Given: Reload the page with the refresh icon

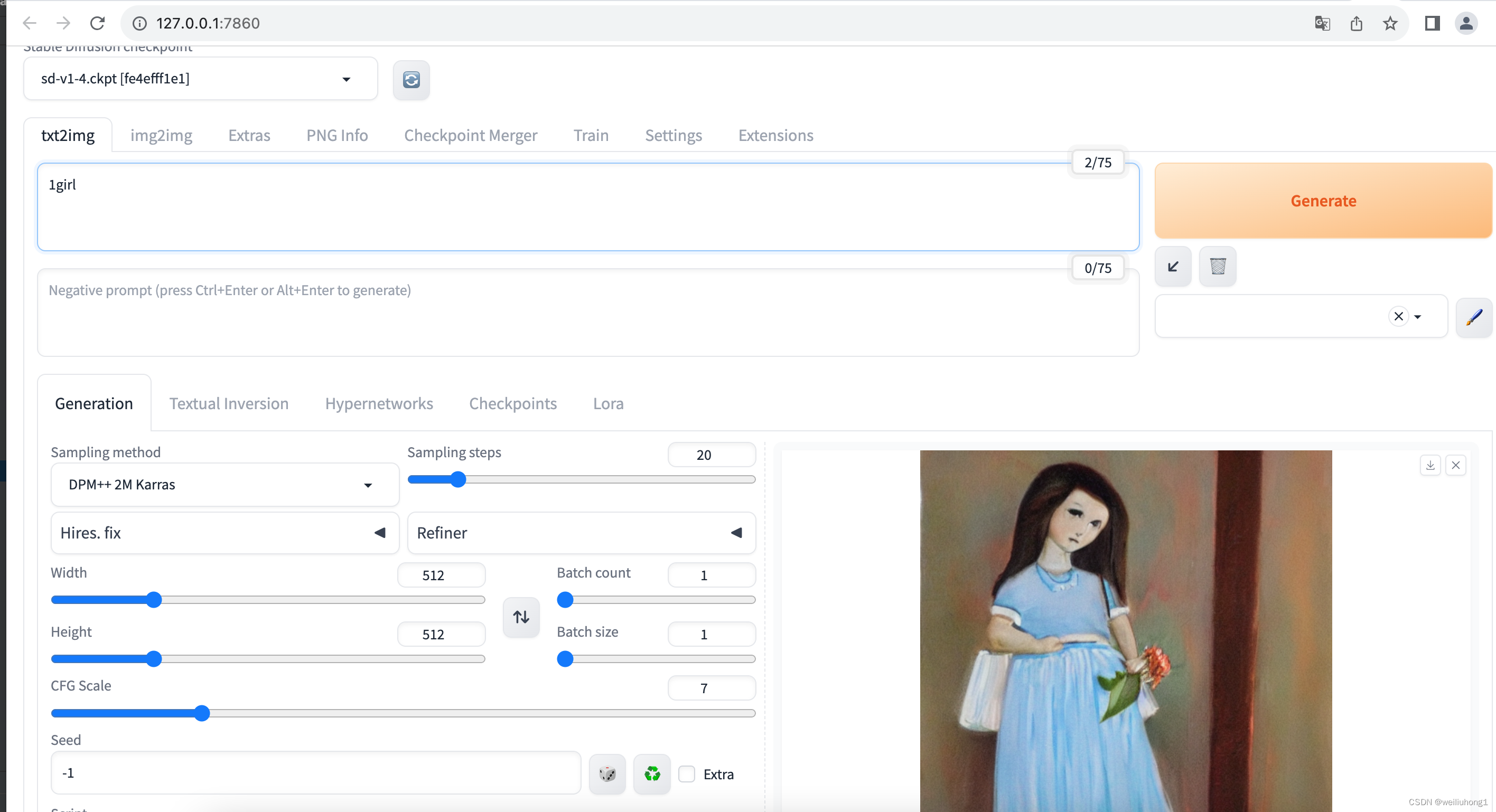Looking at the screenshot, I should (x=98, y=23).
